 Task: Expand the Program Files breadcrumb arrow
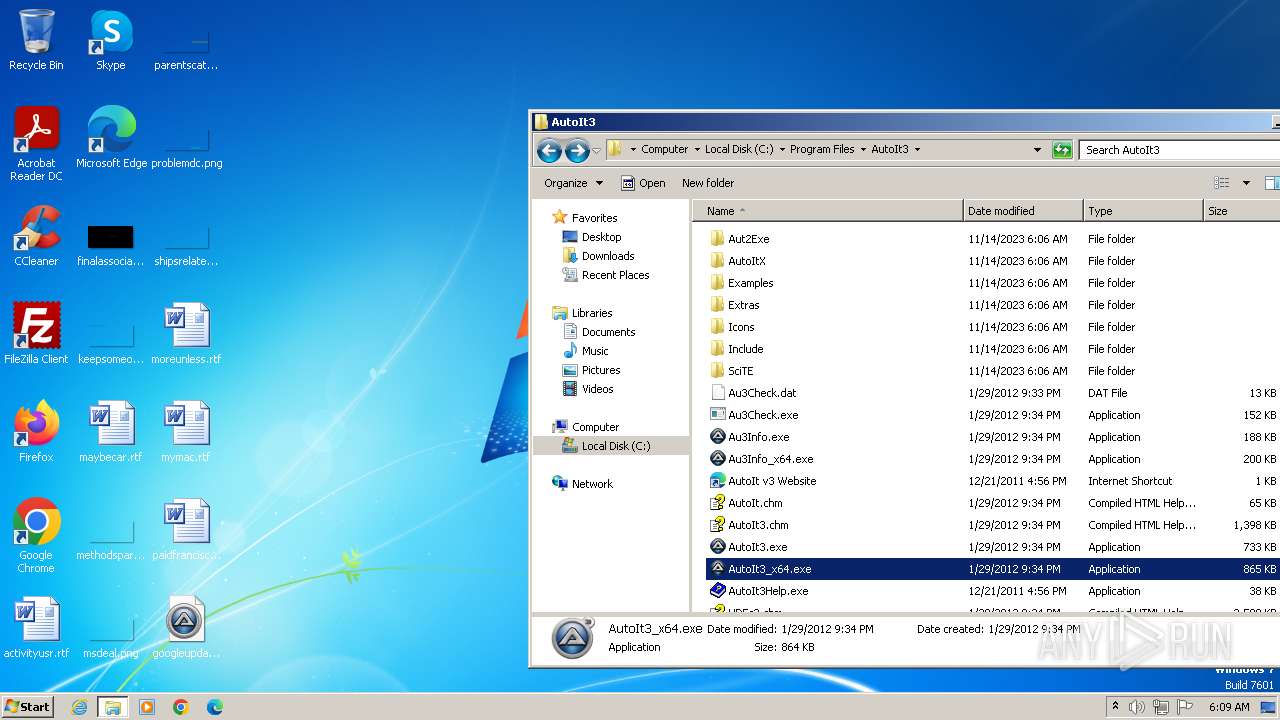(863, 150)
